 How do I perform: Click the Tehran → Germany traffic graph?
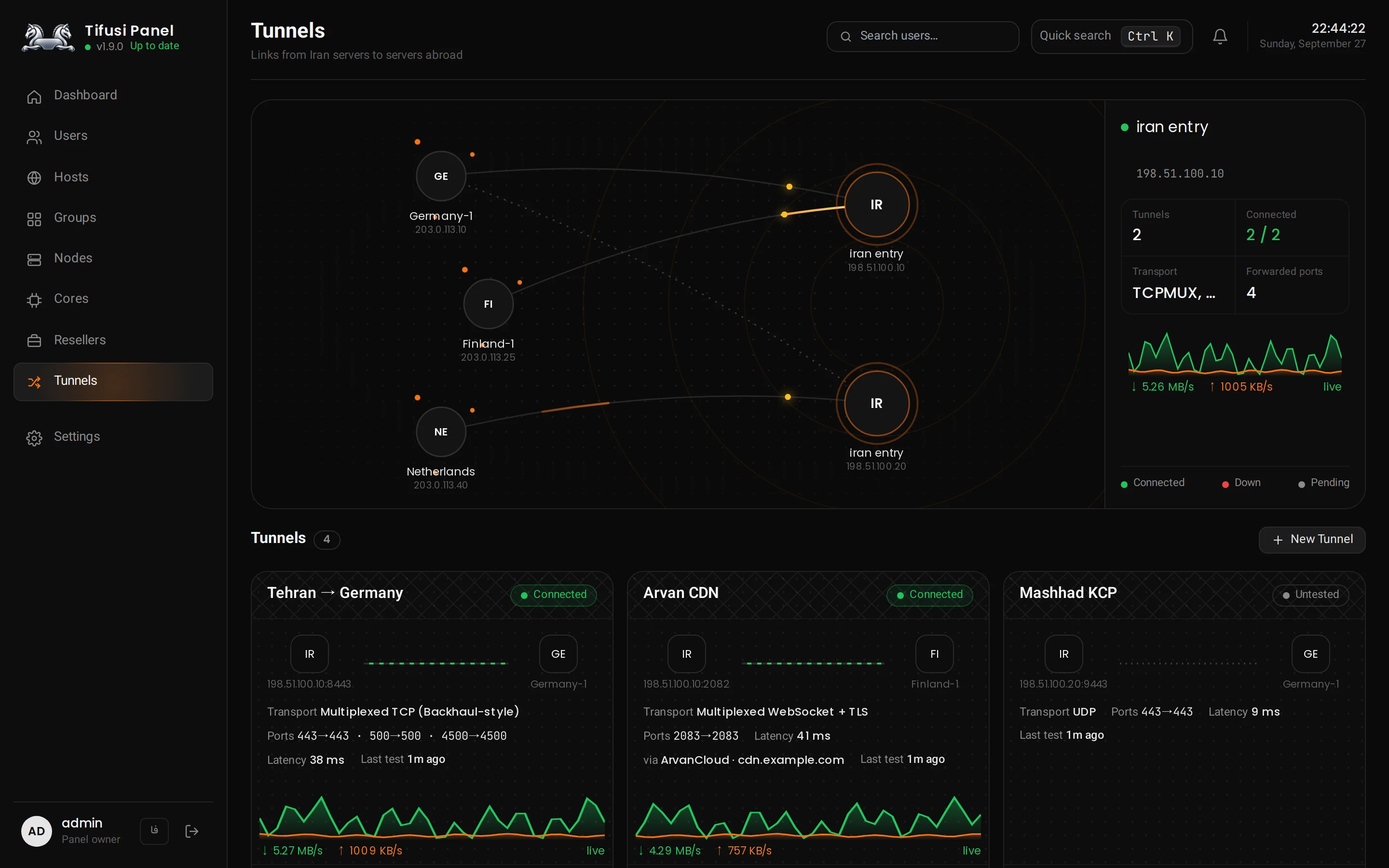pos(432,816)
